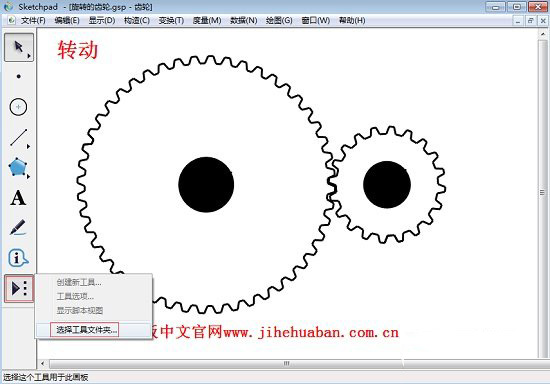Select the Information tool
This screenshot has height=384, width=550.
click(18, 258)
